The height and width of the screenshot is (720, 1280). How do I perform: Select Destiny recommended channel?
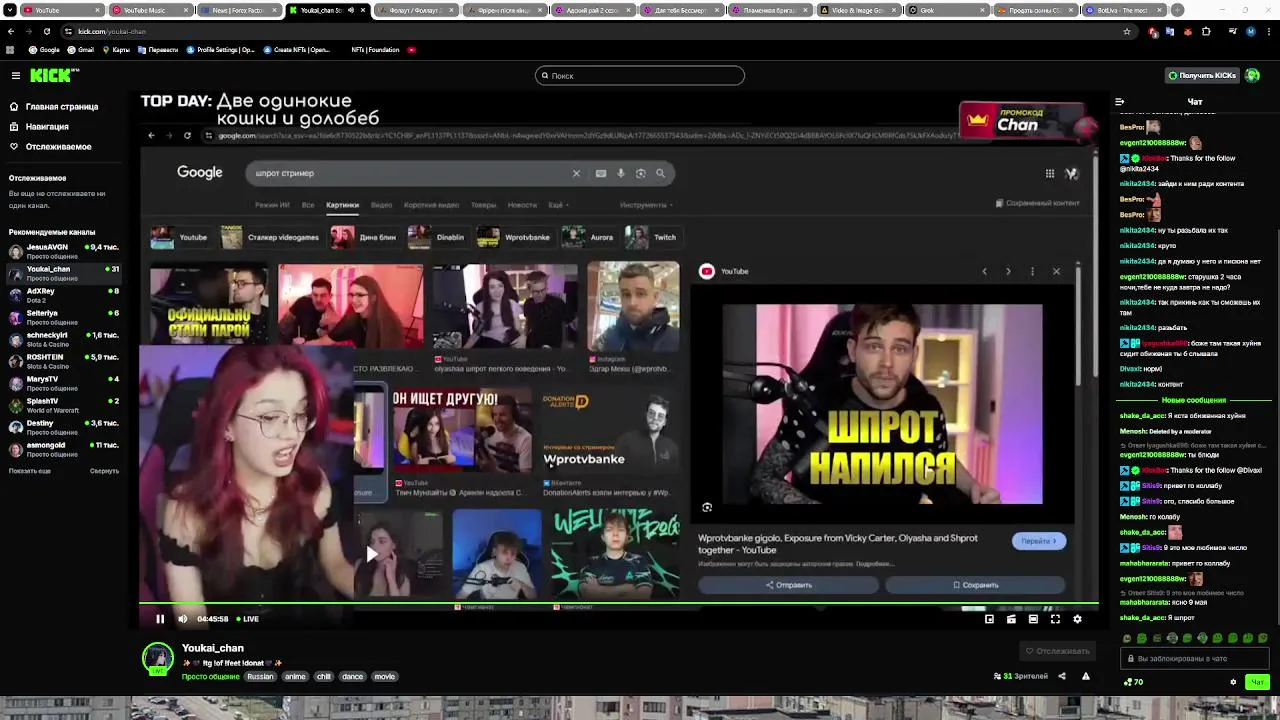(65, 427)
